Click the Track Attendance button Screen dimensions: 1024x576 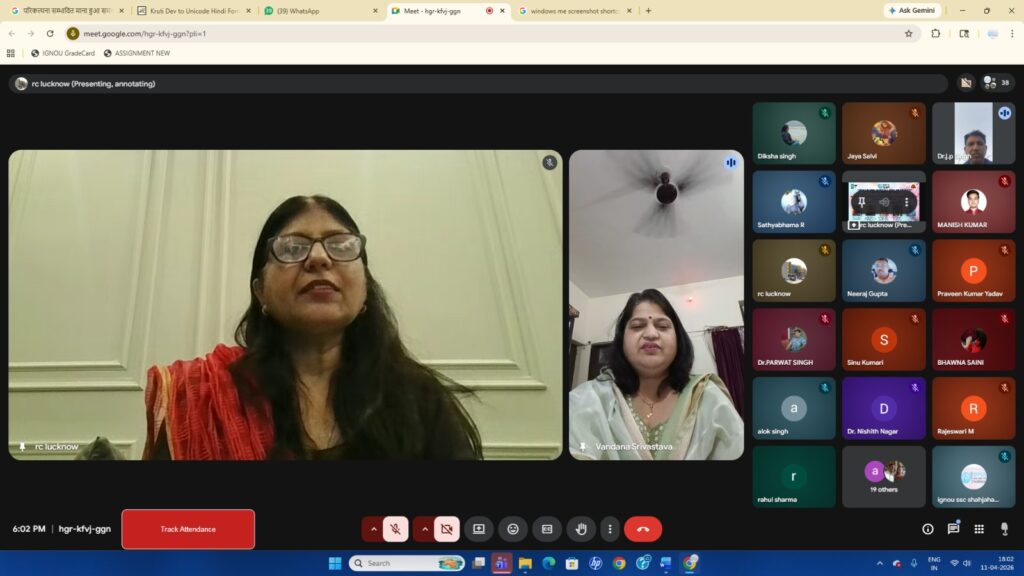188,529
